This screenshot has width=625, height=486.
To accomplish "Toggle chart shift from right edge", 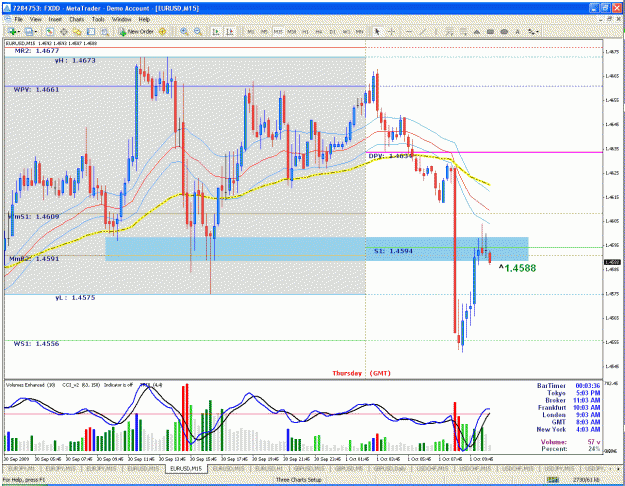I will click(x=230, y=31).
